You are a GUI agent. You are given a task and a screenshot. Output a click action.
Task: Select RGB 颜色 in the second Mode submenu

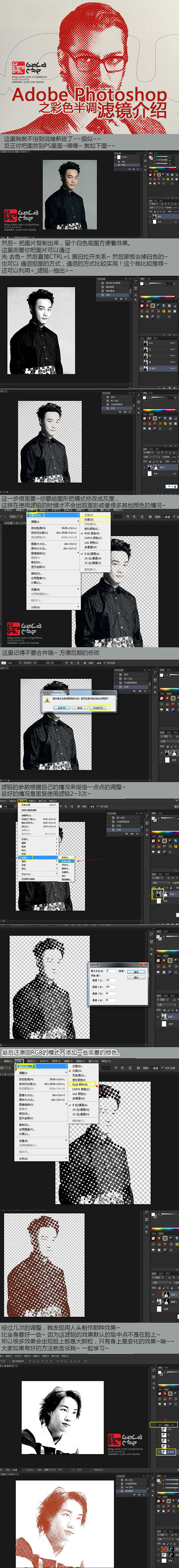[x=80, y=1084]
